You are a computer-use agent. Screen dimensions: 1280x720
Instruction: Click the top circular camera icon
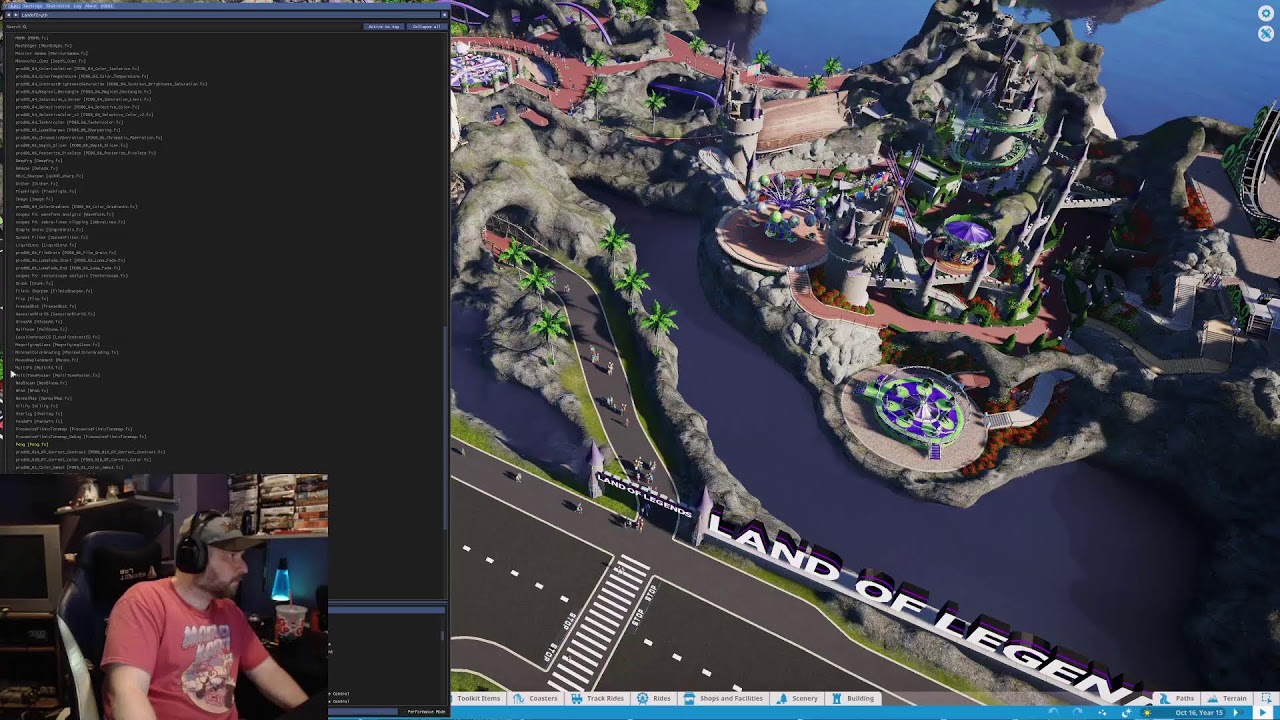[x=1265, y=13]
